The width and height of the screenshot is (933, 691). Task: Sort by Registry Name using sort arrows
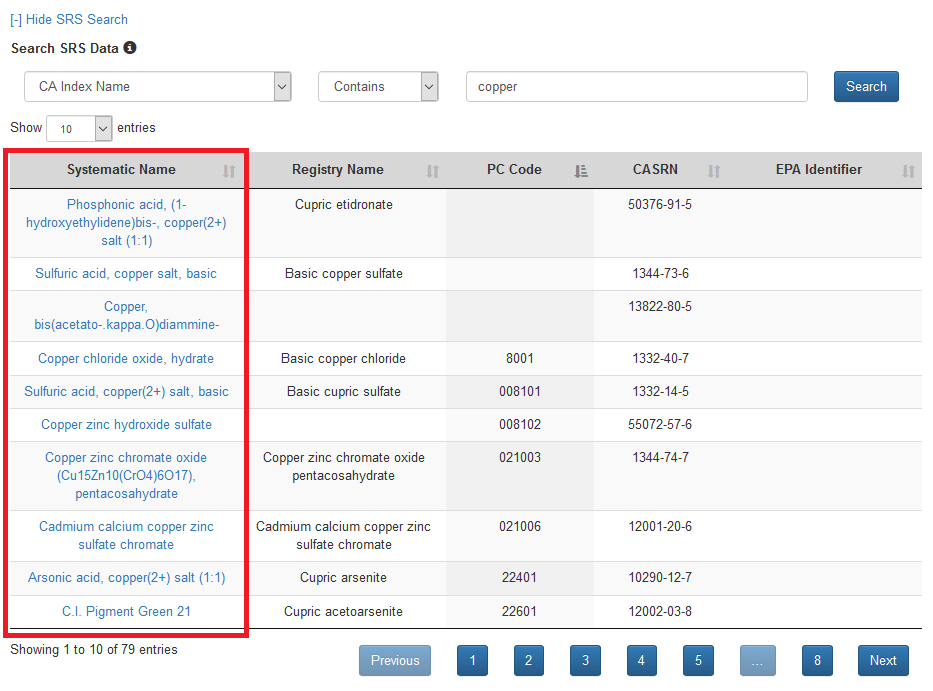click(x=432, y=171)
